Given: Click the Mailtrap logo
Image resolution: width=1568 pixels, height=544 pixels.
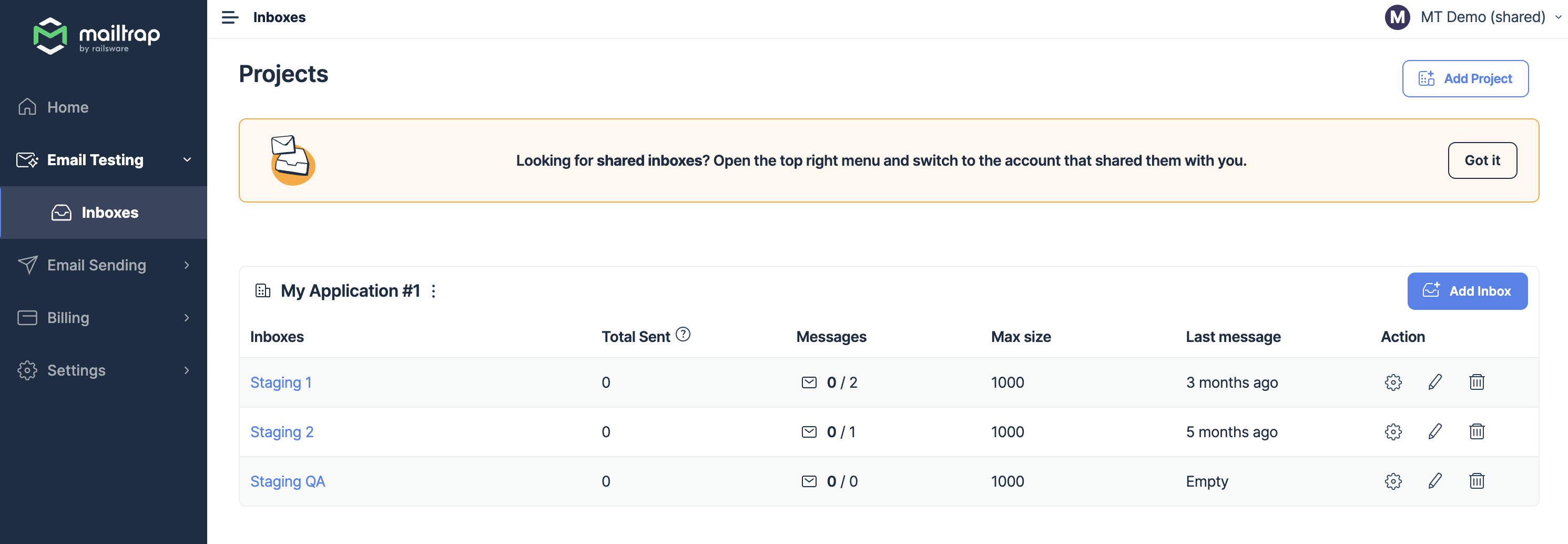Looking at the screenshot, I should 97,36.
